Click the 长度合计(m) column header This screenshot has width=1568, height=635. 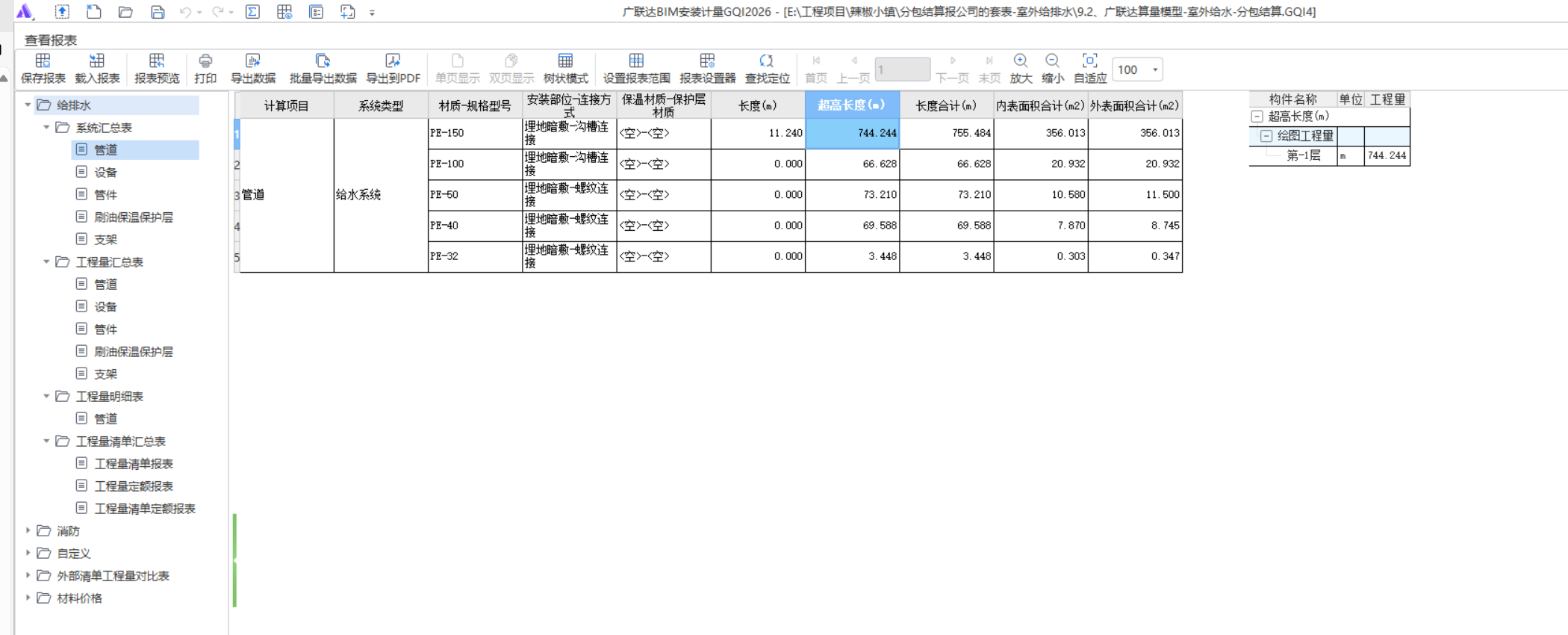[946, 105]
